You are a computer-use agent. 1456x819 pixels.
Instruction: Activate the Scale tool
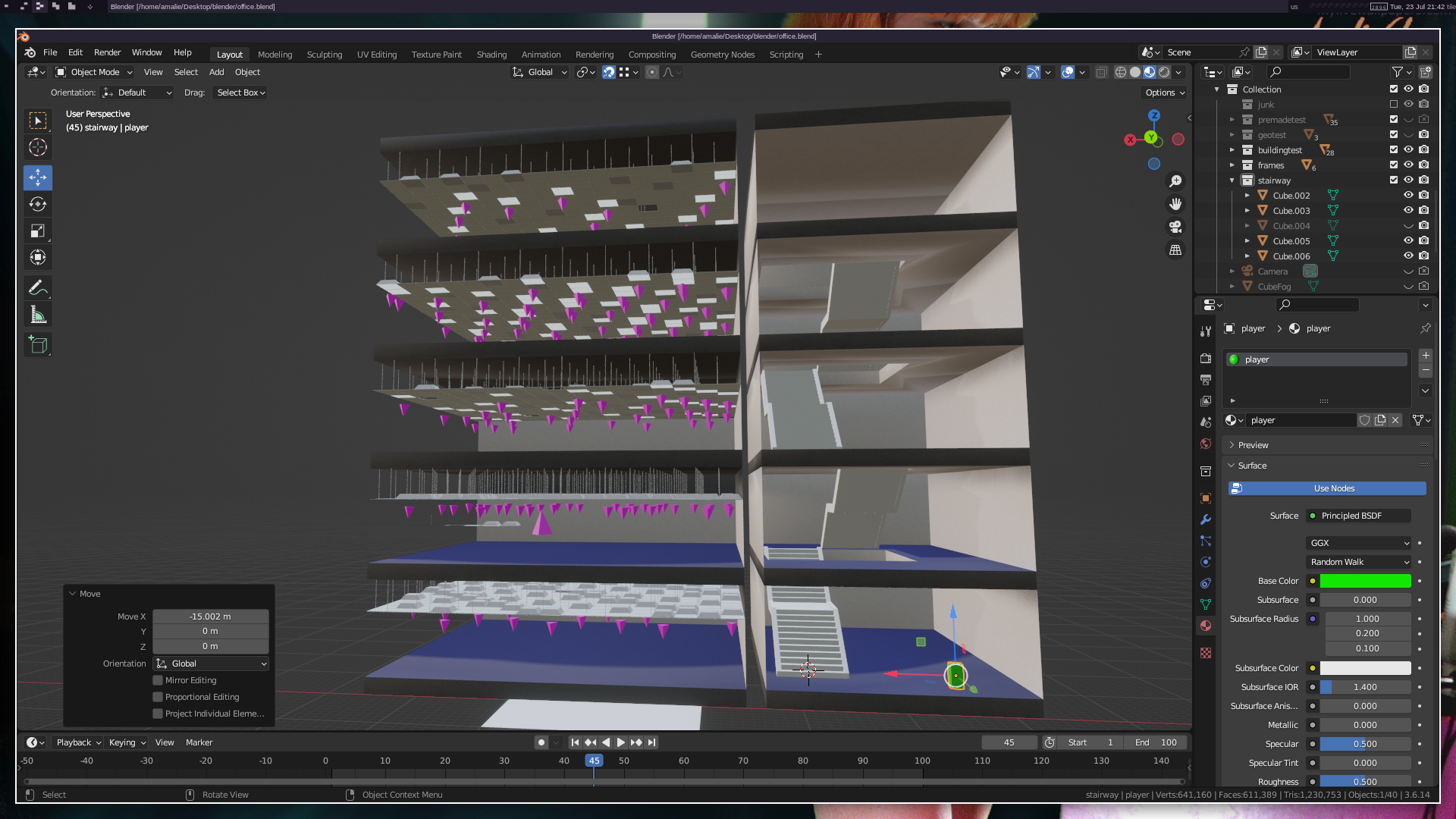click(38, 231)
